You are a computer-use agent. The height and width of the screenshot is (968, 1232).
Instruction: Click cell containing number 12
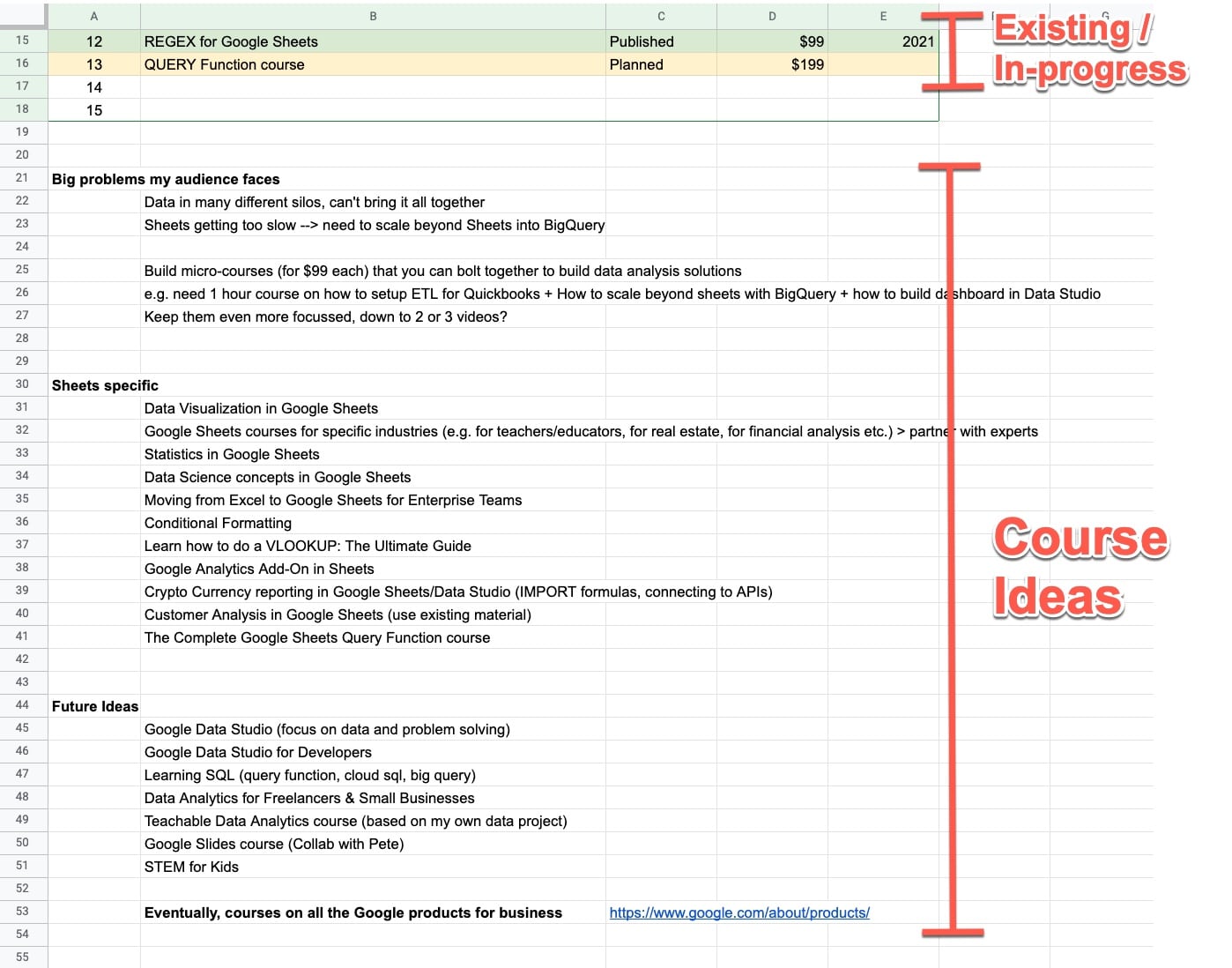[94, 41]
